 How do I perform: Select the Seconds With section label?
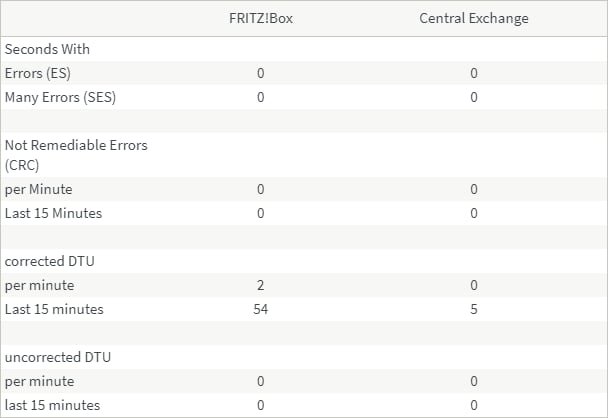point(48,49)
